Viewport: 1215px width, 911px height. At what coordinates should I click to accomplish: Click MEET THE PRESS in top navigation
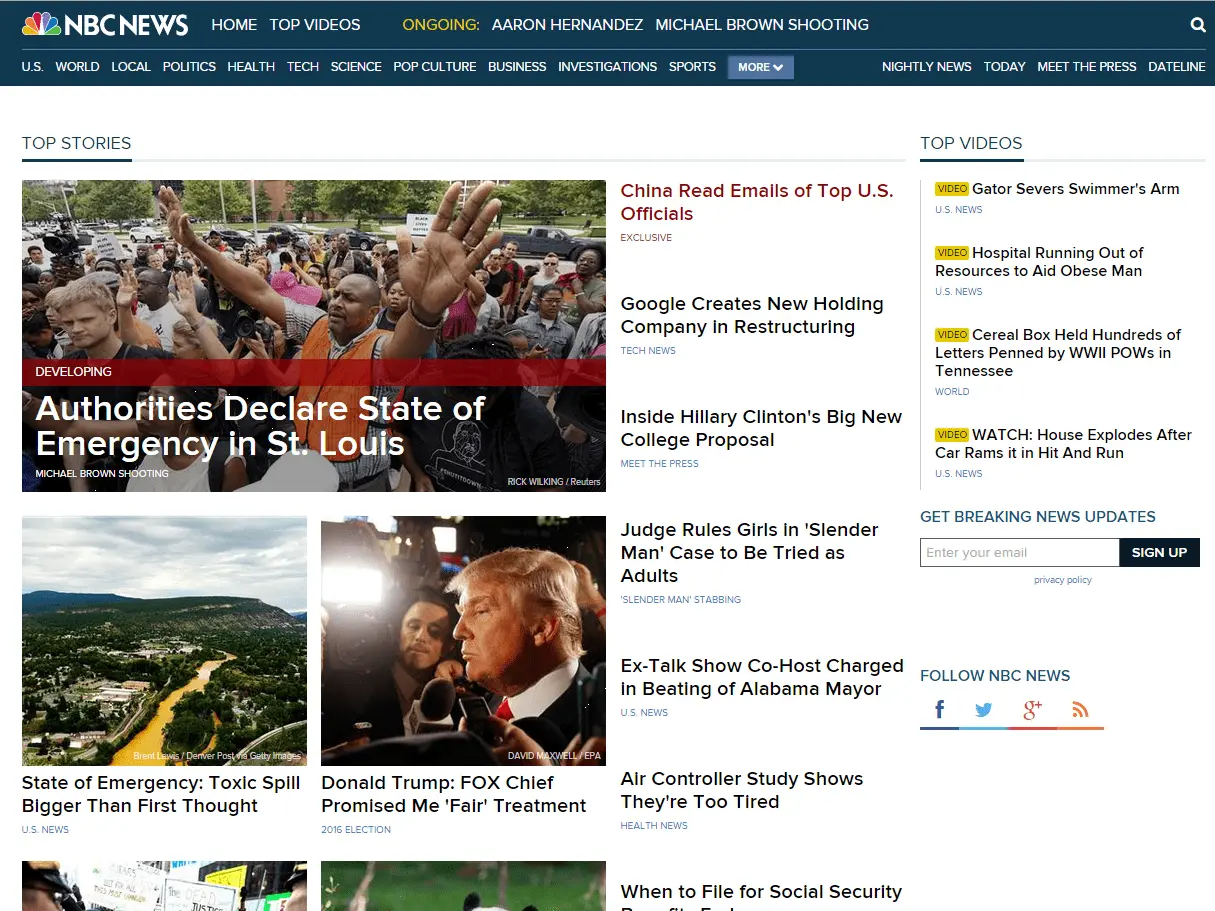1087,67
